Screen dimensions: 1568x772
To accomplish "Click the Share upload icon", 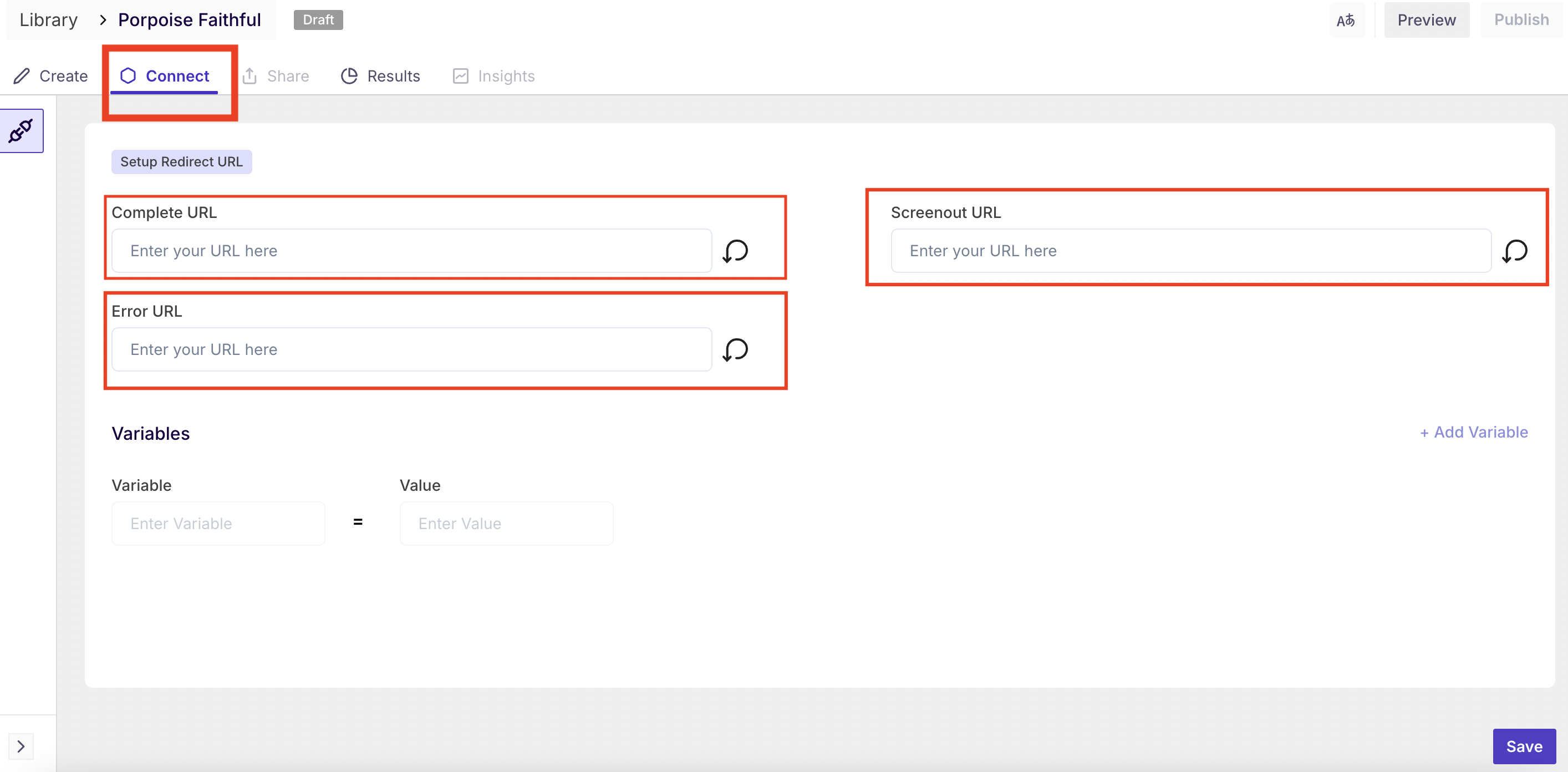I will click(x=250, y=75).
